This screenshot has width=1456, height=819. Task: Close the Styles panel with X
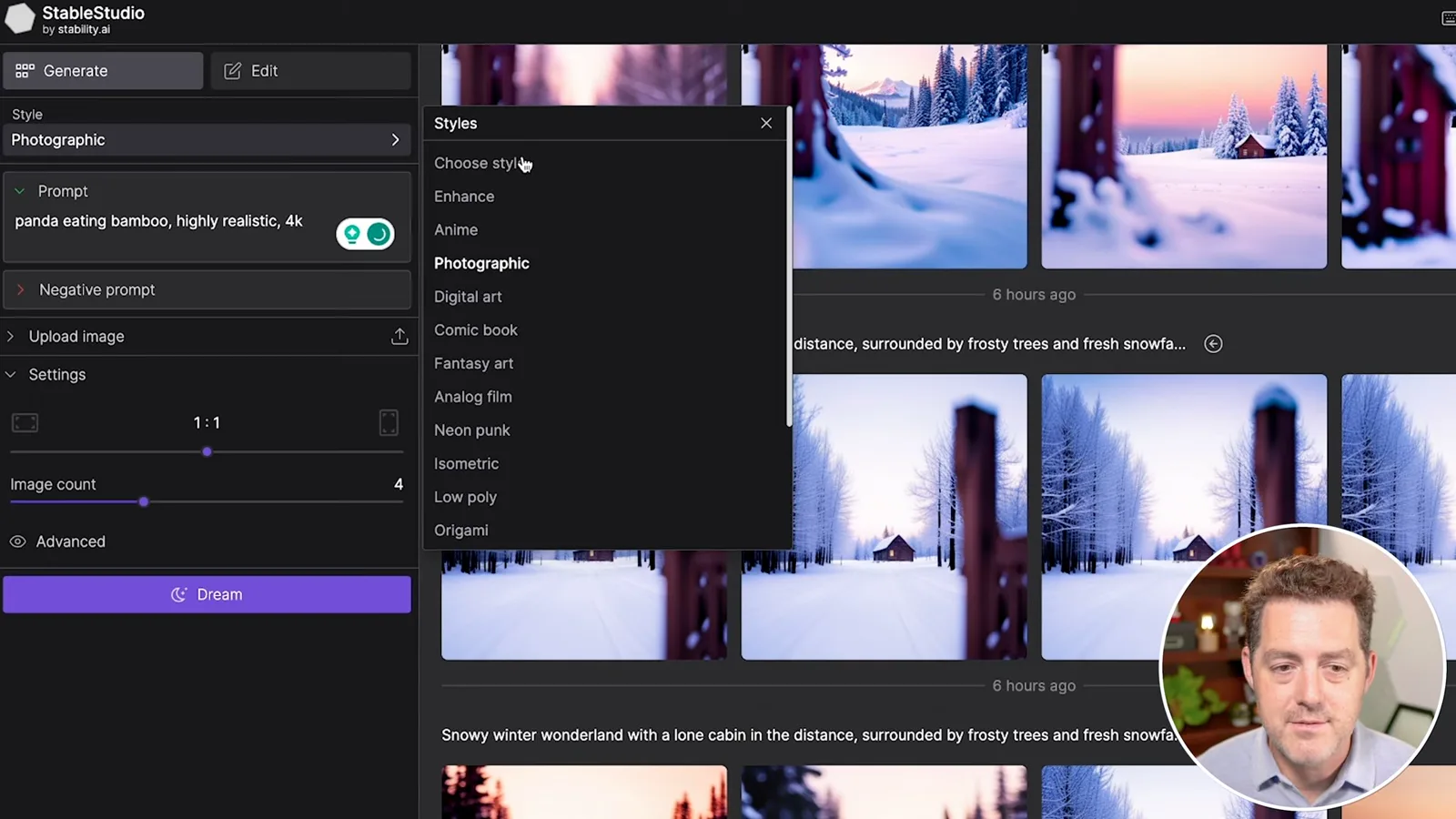click(x=766, y=123)
